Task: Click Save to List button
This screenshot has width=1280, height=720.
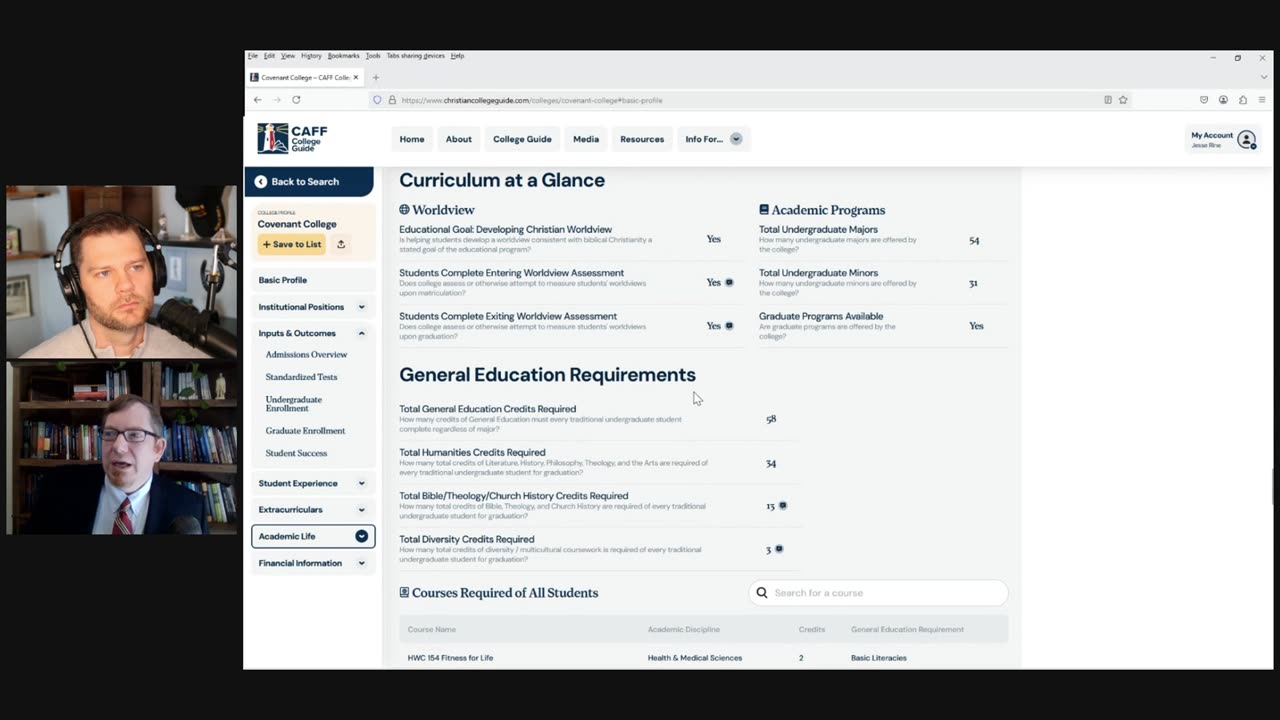Action: coord(292,244)
